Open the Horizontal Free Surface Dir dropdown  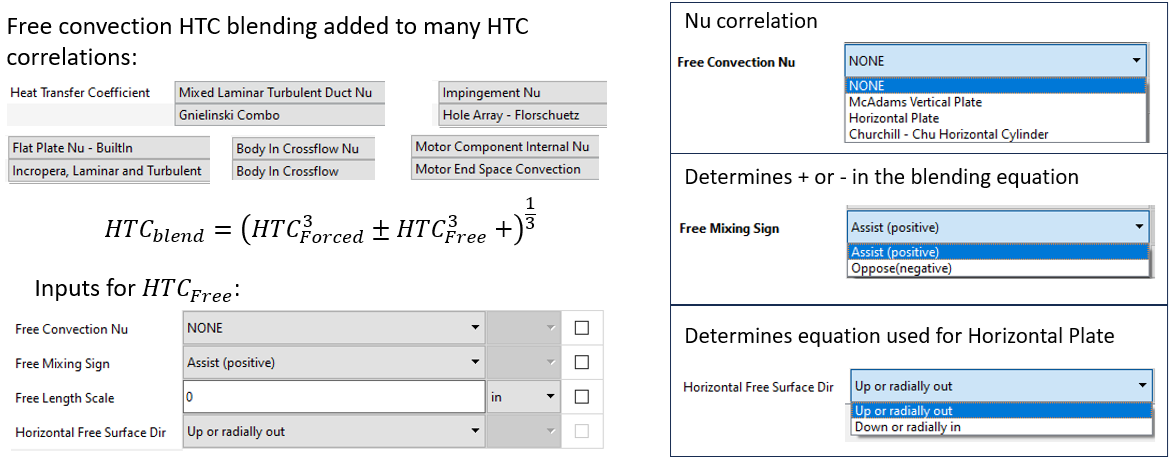(x=333, y=432)
